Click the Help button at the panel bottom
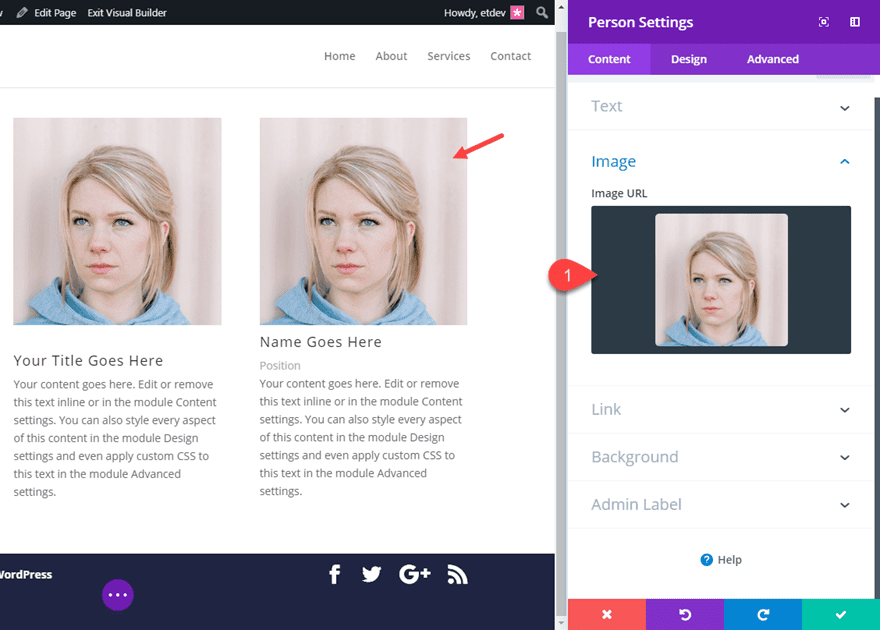 coord(721,559)
